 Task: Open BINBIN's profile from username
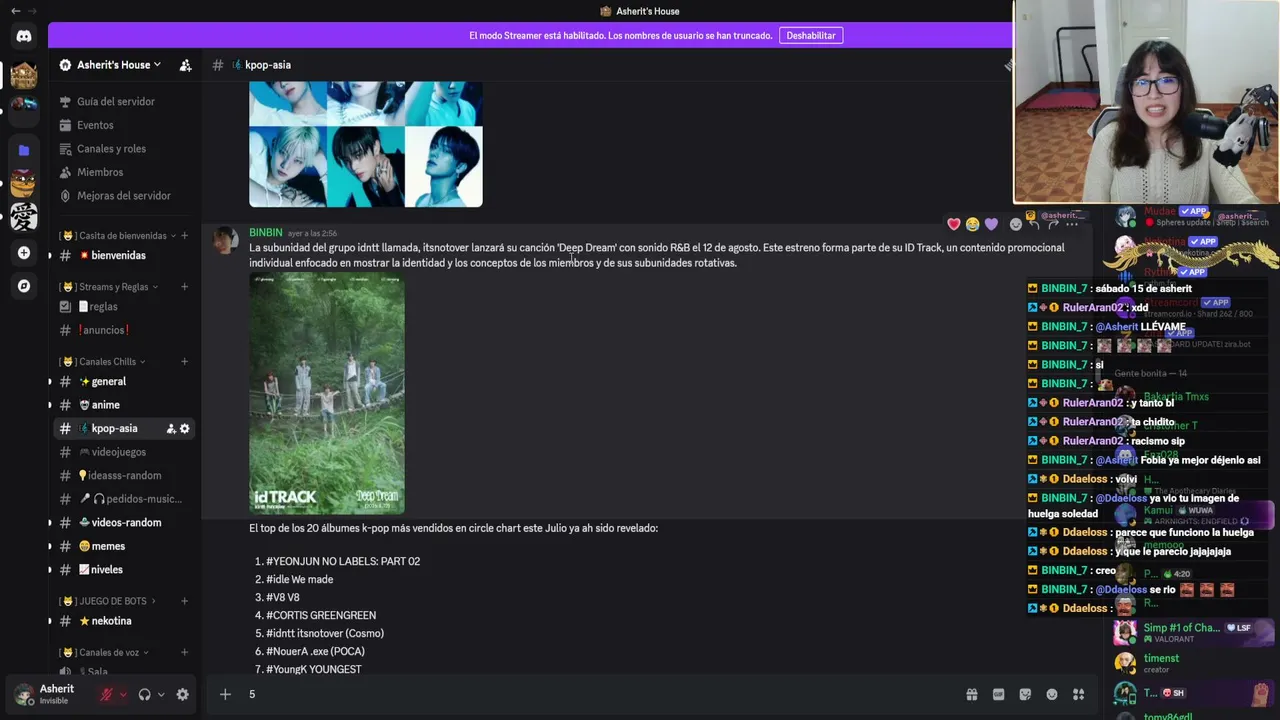[x=266, y=233]
